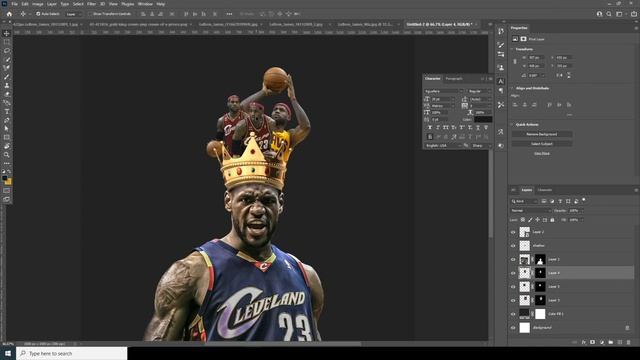Open the Character panel icon in side strip
This screenshot has width=640, height=360.
[501, 81]
